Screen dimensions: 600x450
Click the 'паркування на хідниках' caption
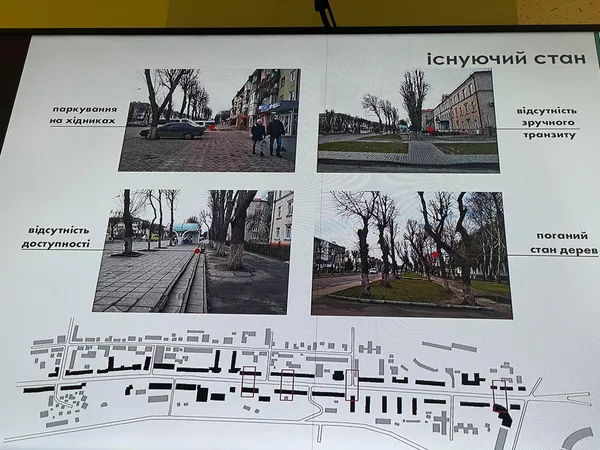84,115
